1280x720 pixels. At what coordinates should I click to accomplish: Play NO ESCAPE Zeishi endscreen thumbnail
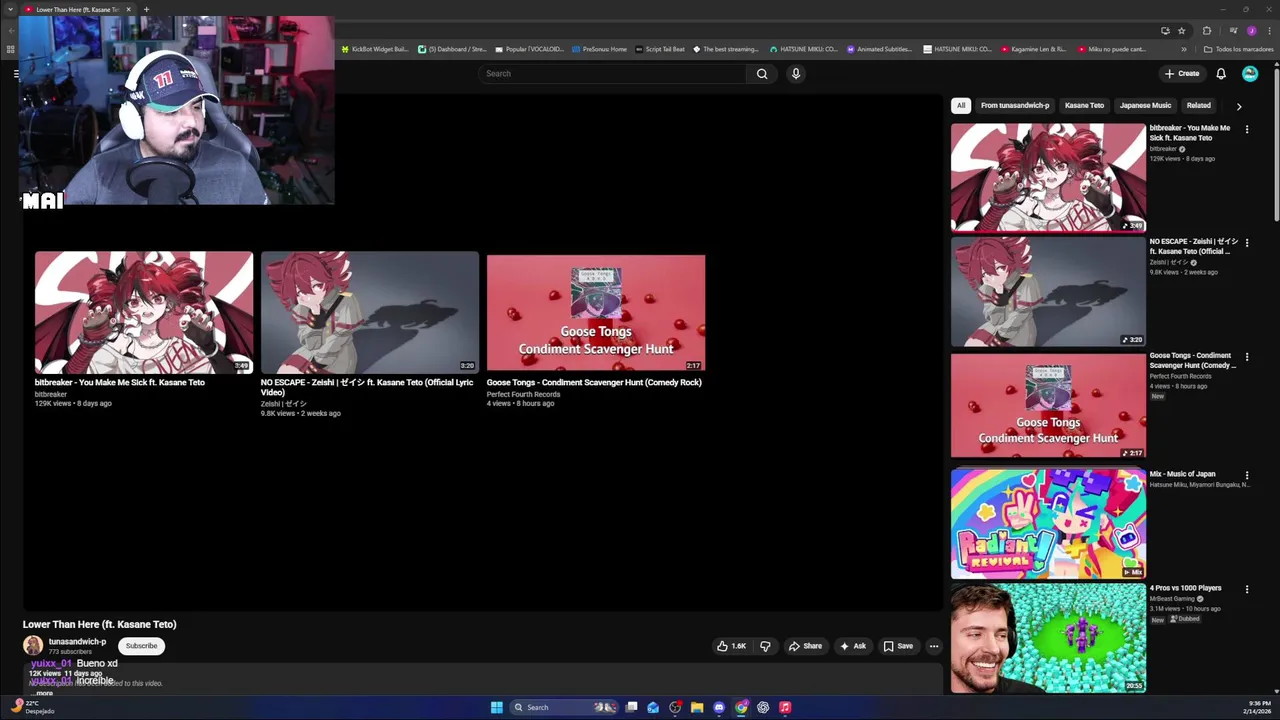coord(370,313)
